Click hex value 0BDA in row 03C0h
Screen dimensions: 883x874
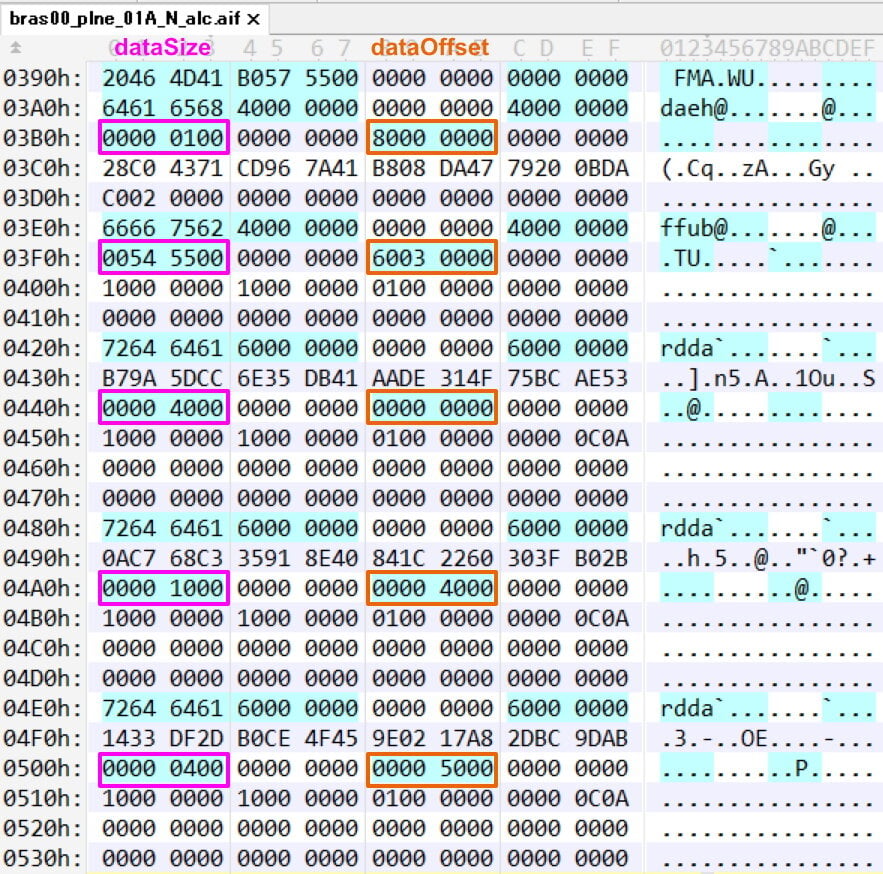pos(601,168)
